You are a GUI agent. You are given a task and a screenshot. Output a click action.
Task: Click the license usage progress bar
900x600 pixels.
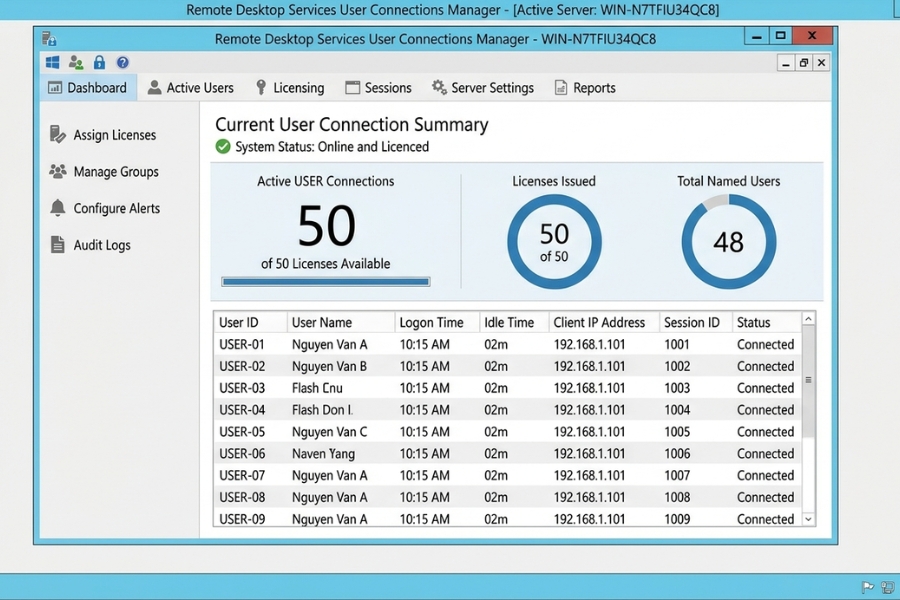325,281
